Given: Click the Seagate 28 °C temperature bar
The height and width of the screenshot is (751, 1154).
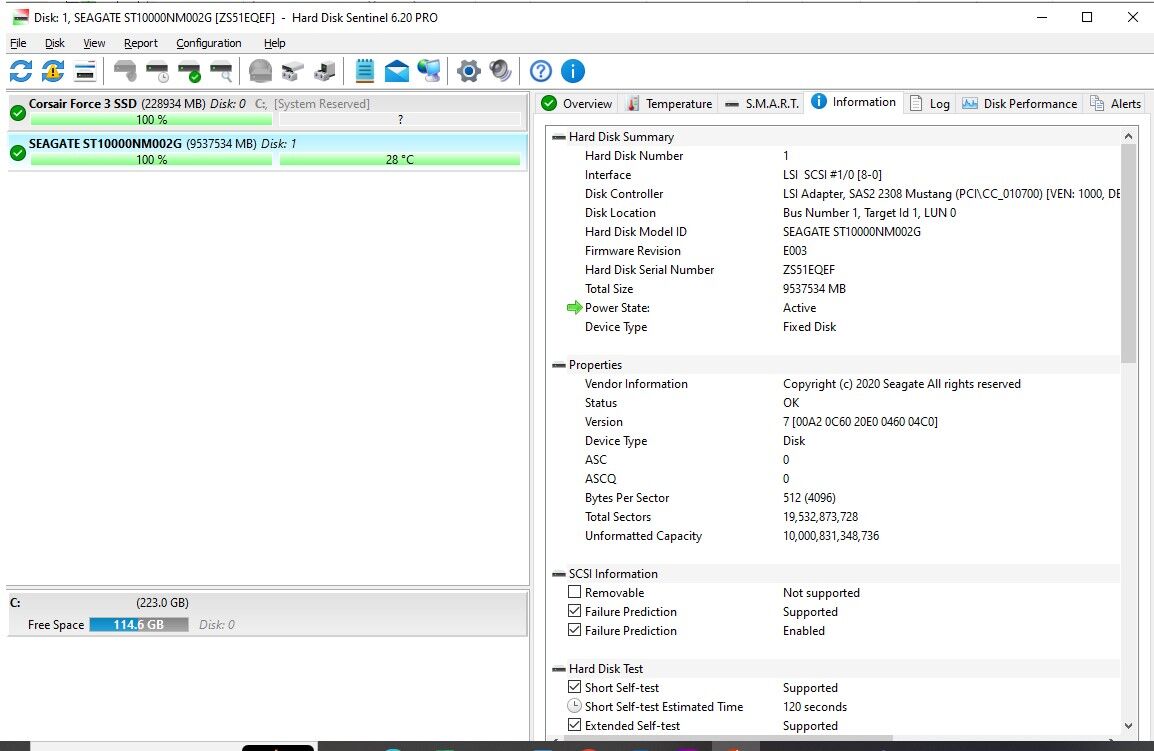Looking at the screenshot, I should click(400, 160).
